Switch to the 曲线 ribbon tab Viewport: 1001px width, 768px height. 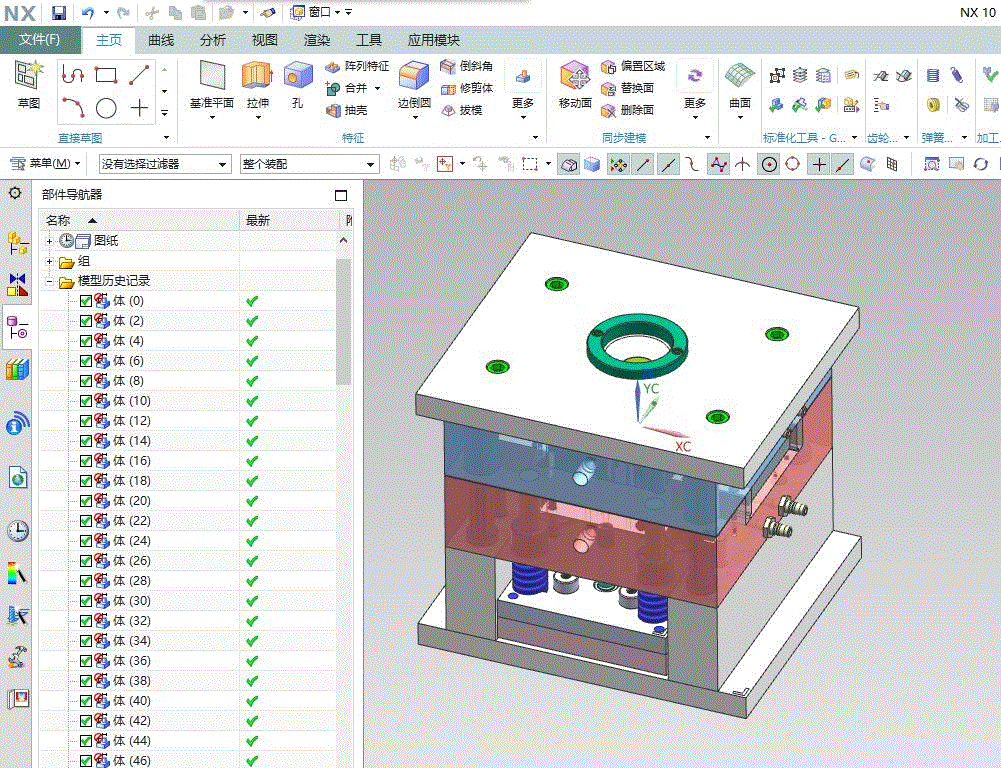[x=161, y=40]
